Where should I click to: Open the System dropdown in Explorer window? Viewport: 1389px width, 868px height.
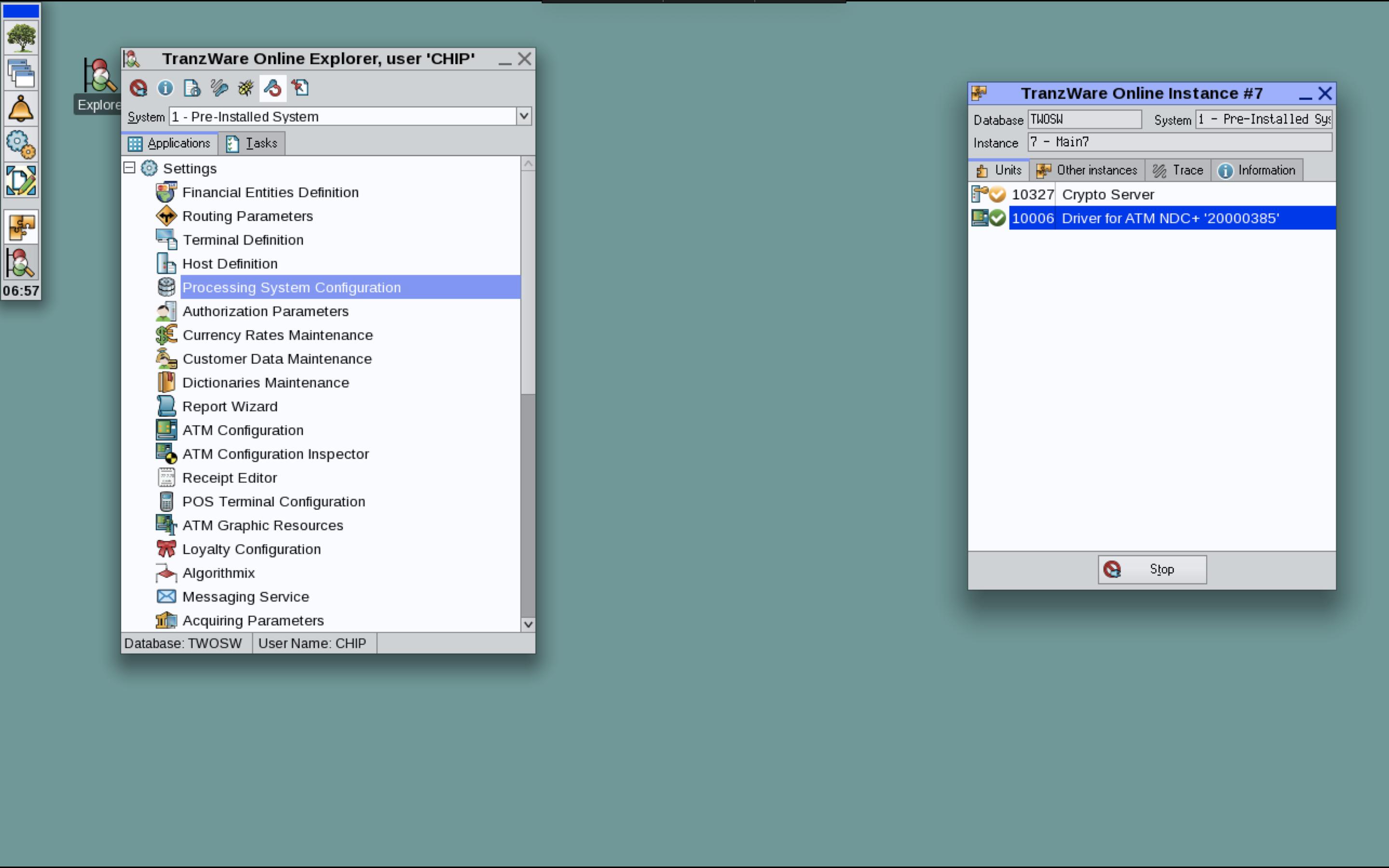tap(523, 116)
